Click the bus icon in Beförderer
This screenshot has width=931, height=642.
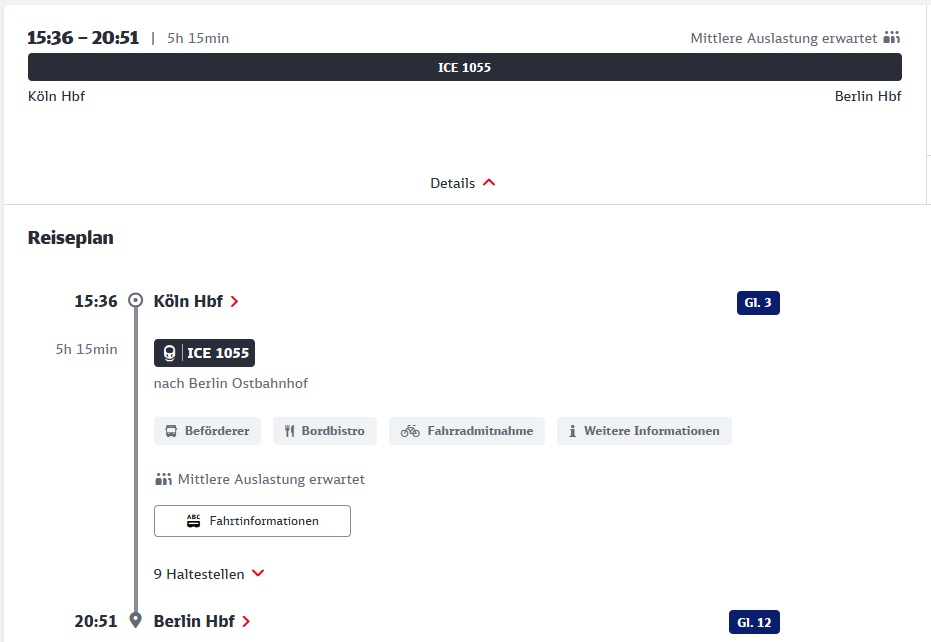pos(171,431)
